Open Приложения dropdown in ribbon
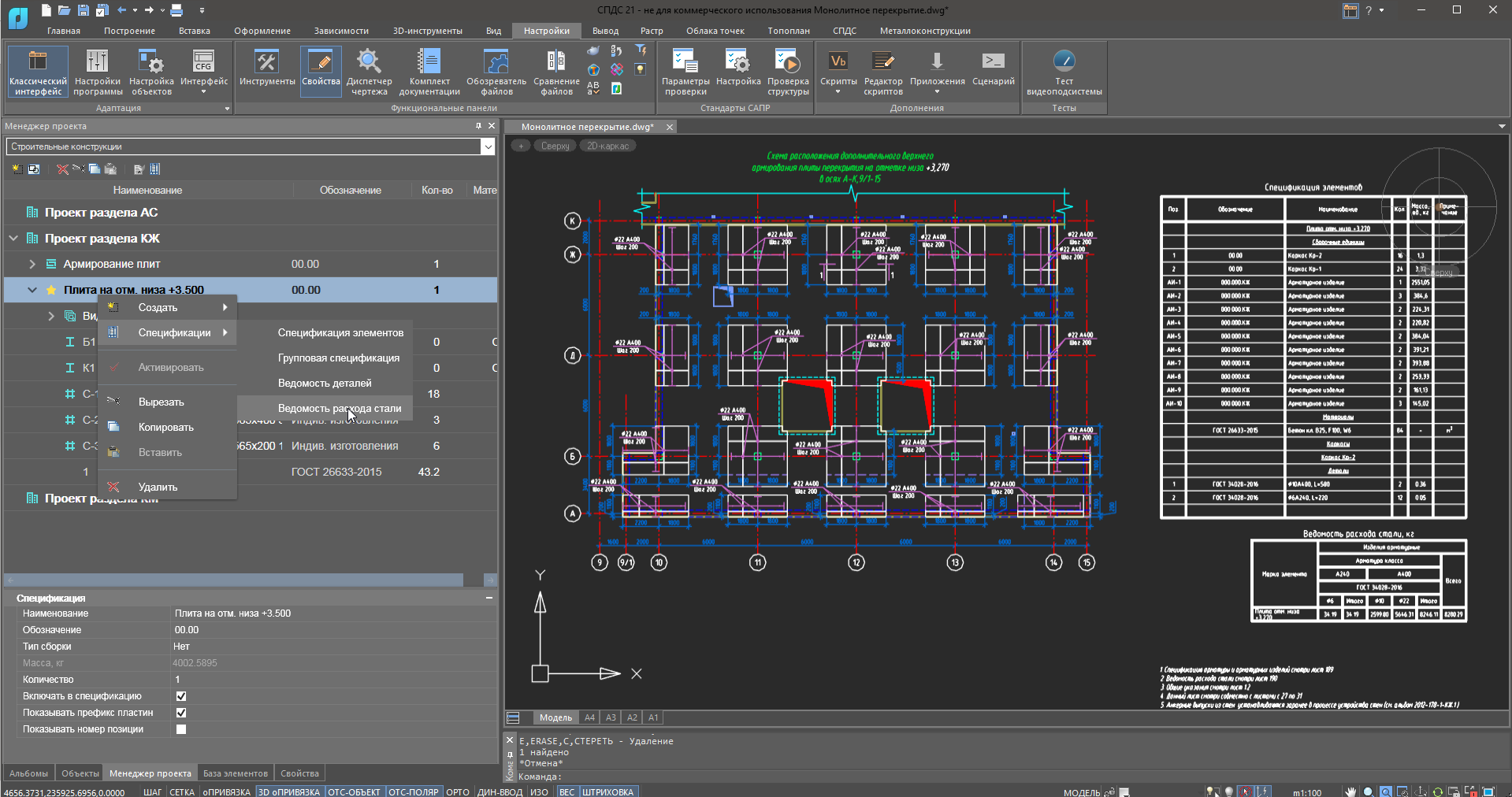The image size is (1512, 797). 937,72
